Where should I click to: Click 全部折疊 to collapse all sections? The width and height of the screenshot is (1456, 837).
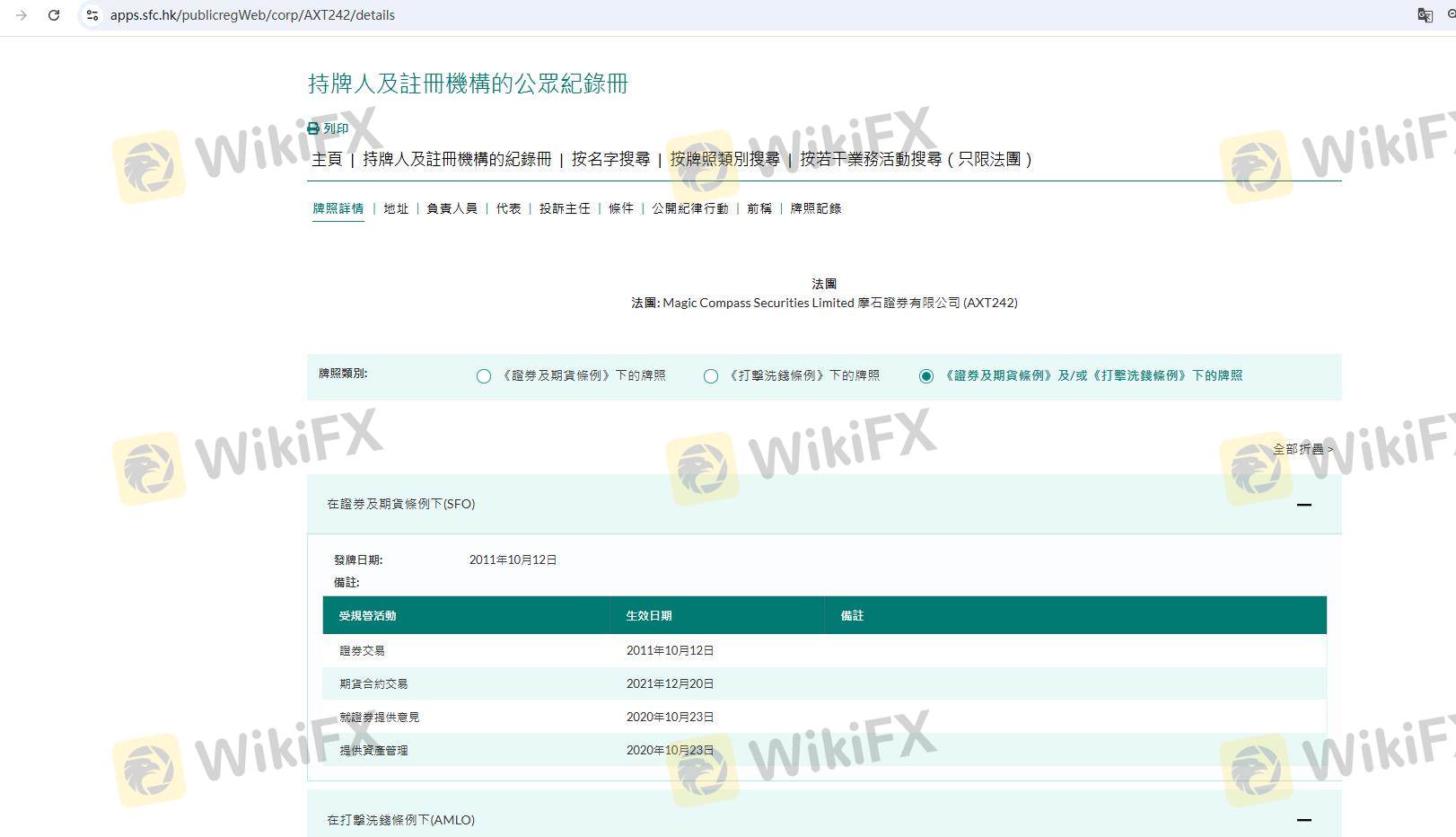[x=1302, y=449]
